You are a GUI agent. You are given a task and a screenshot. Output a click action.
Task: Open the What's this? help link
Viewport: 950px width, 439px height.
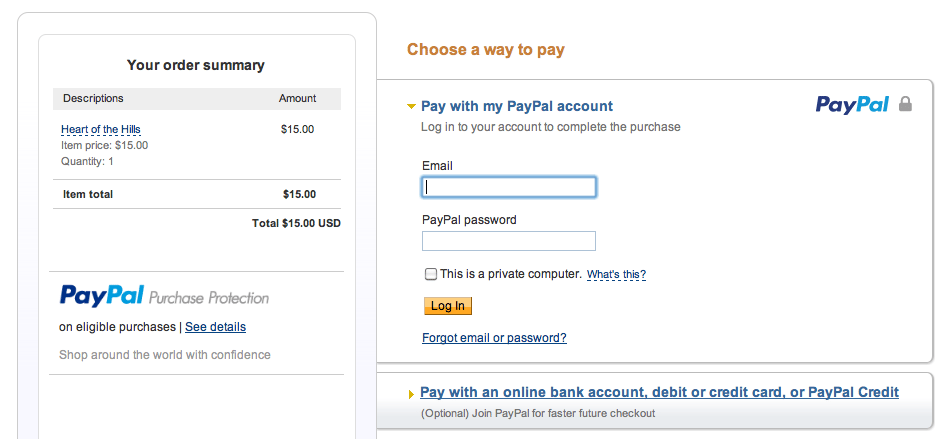617,275
